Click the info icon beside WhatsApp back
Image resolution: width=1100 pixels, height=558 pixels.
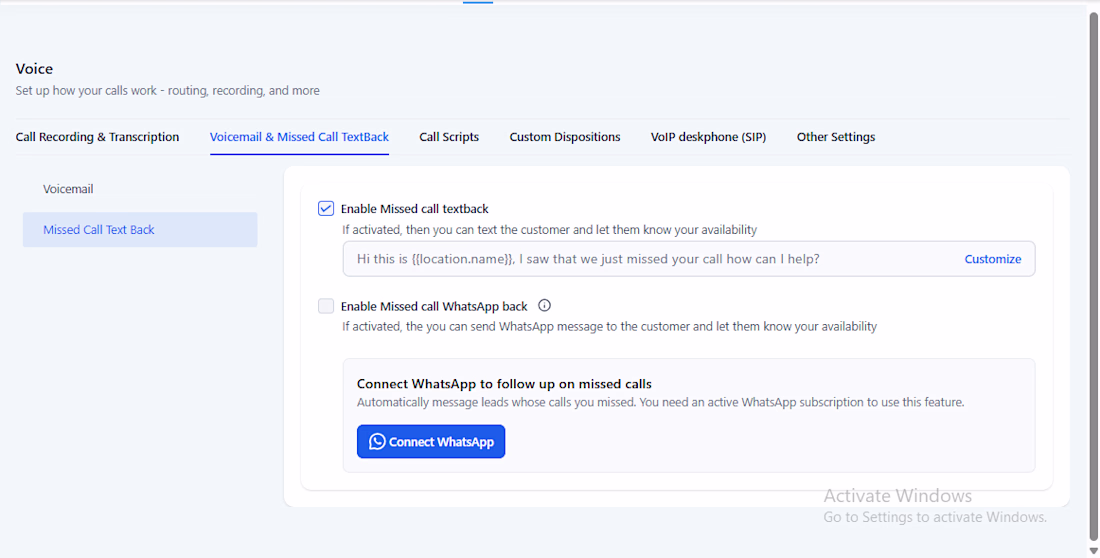(x=544, y=305)
